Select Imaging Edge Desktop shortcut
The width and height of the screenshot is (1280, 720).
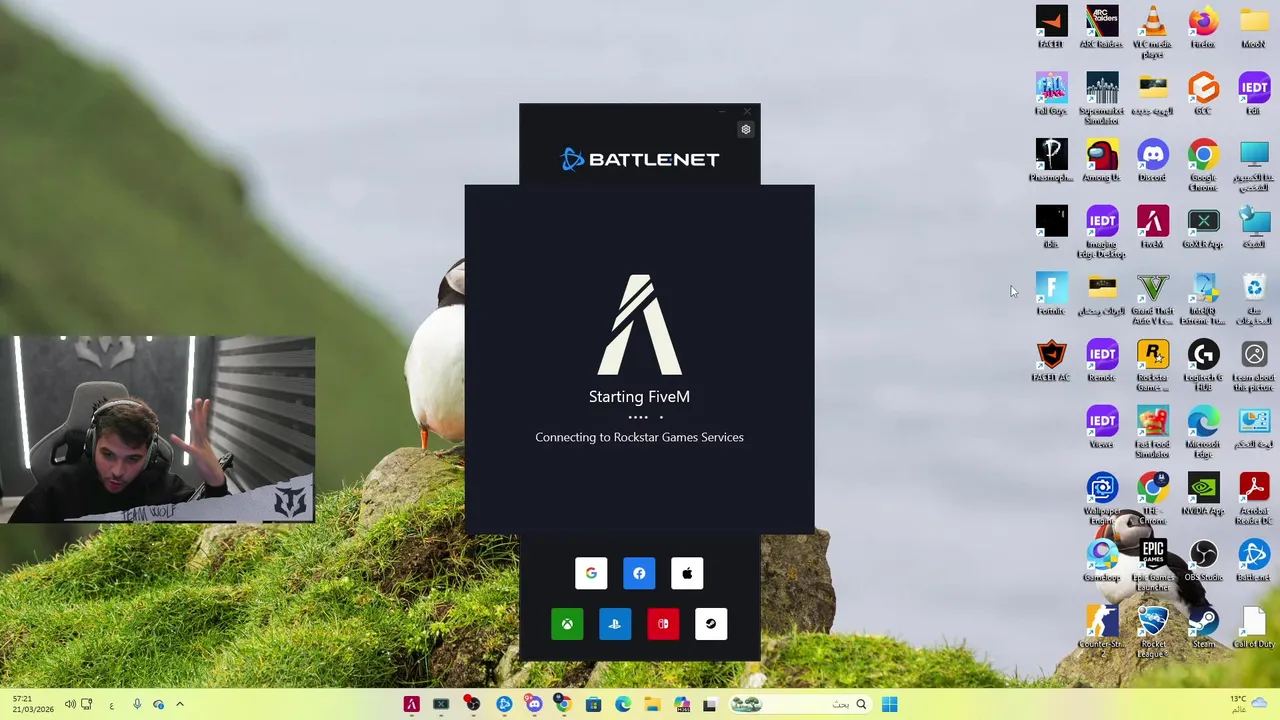click(x=1102, y=232)
